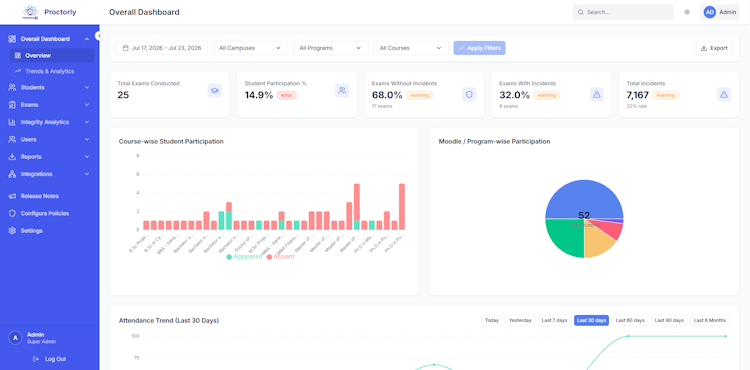Image resolution: width=750 pixels, height=370 pixels.
Task: Open Configure Policies in the sidebar
Action: pyautogui.click(x=44, y=213)
